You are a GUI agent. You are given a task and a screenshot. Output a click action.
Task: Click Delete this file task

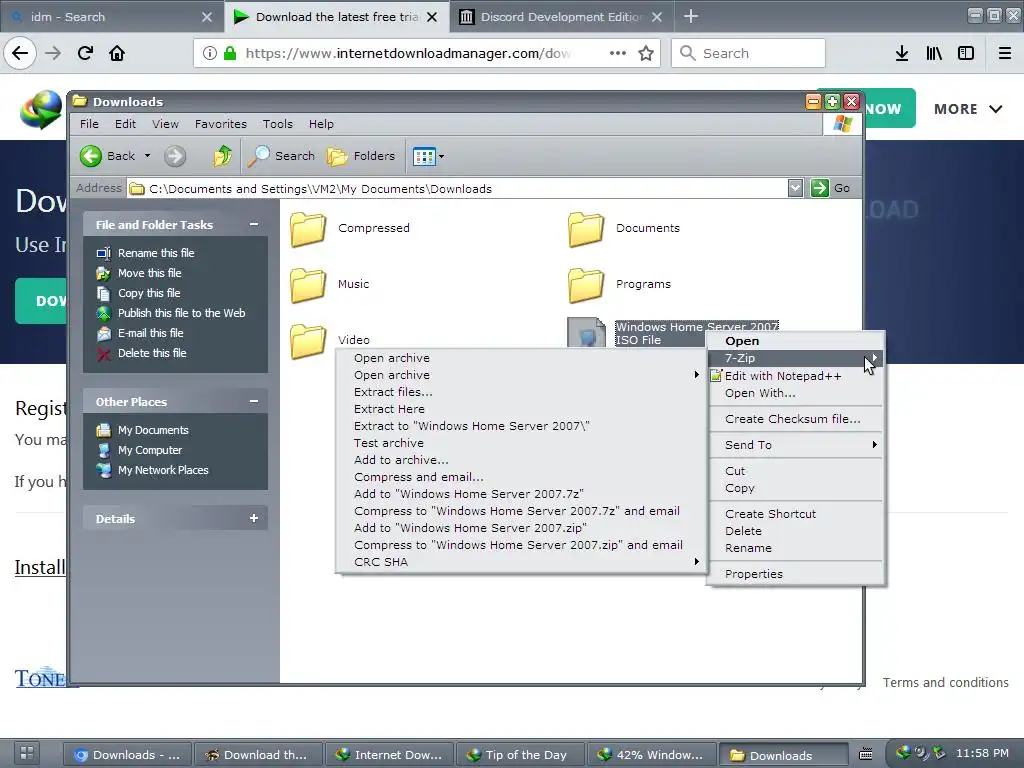152,353
